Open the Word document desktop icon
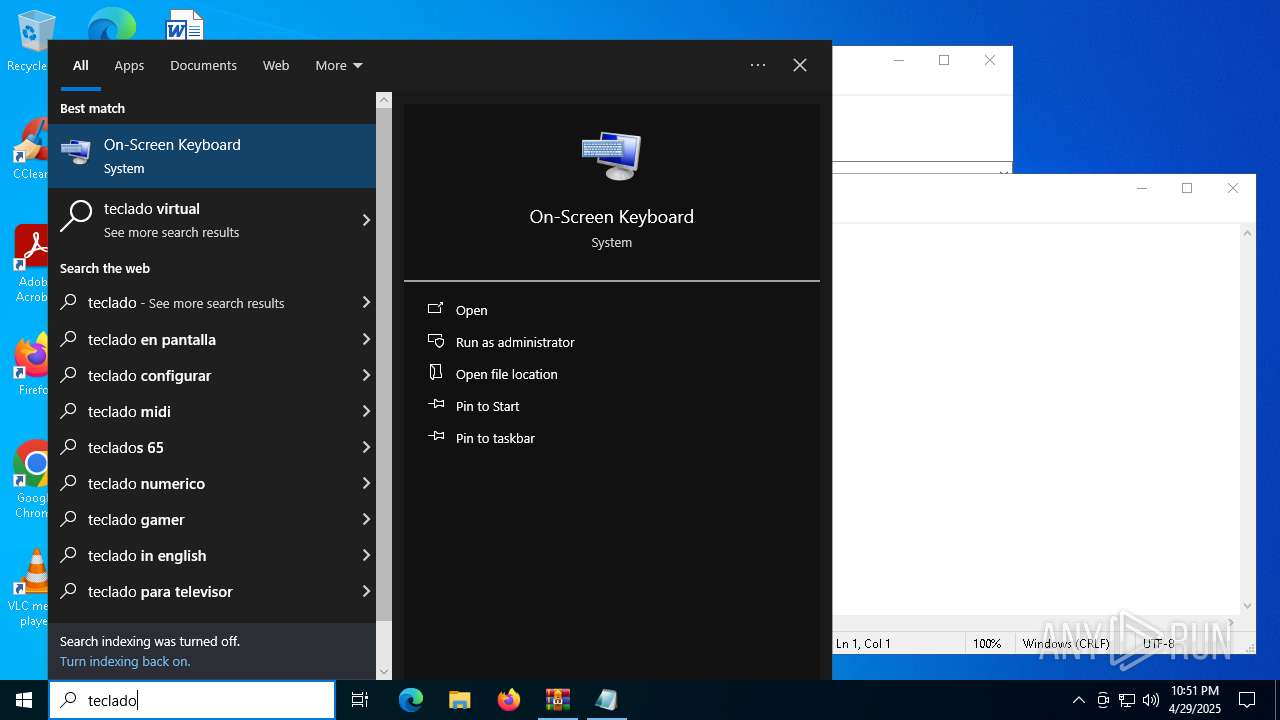Screen dimensions: 1280x720 (x=185, y=25)
